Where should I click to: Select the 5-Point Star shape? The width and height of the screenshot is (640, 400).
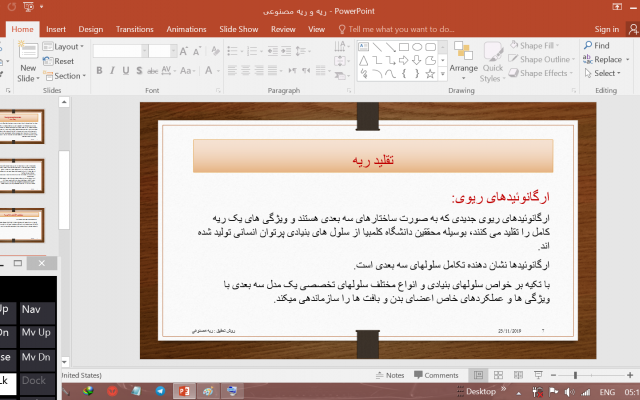click(x=430, y=74)
